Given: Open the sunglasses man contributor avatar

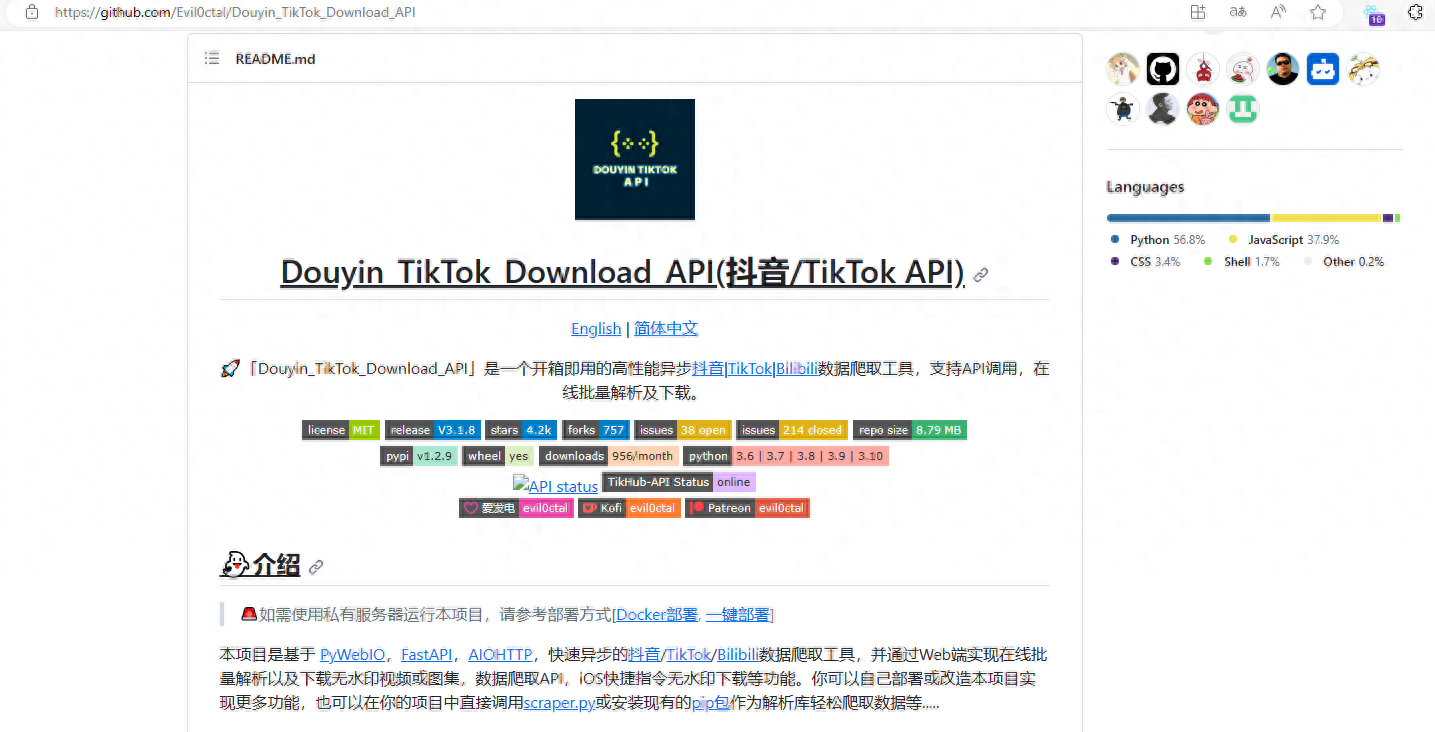Looking at the screenshot, I should pos(1283,69).
